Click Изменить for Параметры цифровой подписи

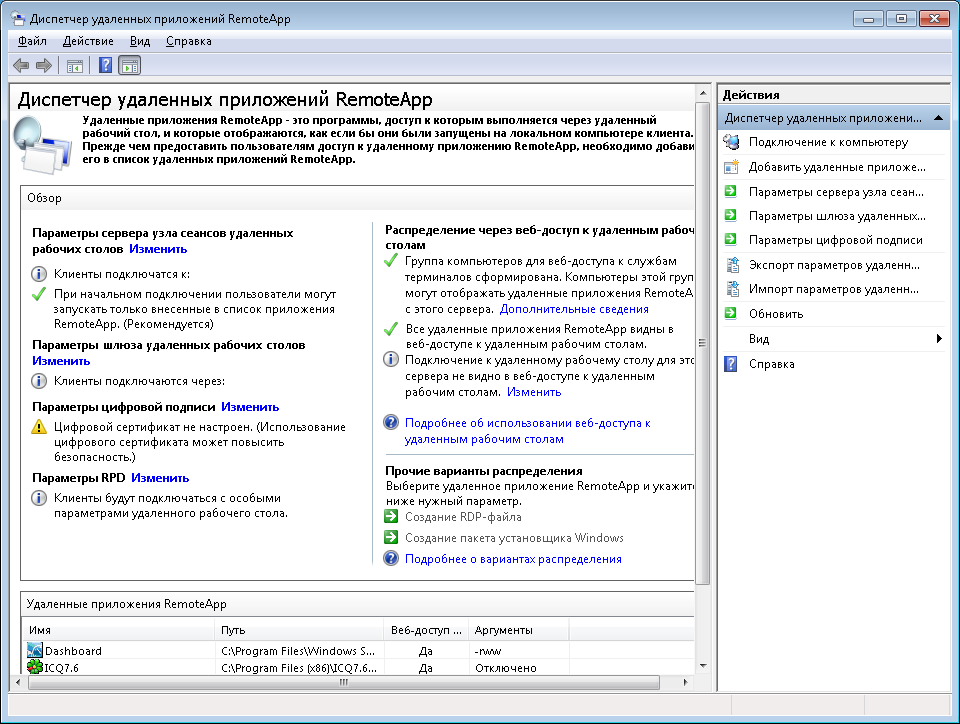250,407
